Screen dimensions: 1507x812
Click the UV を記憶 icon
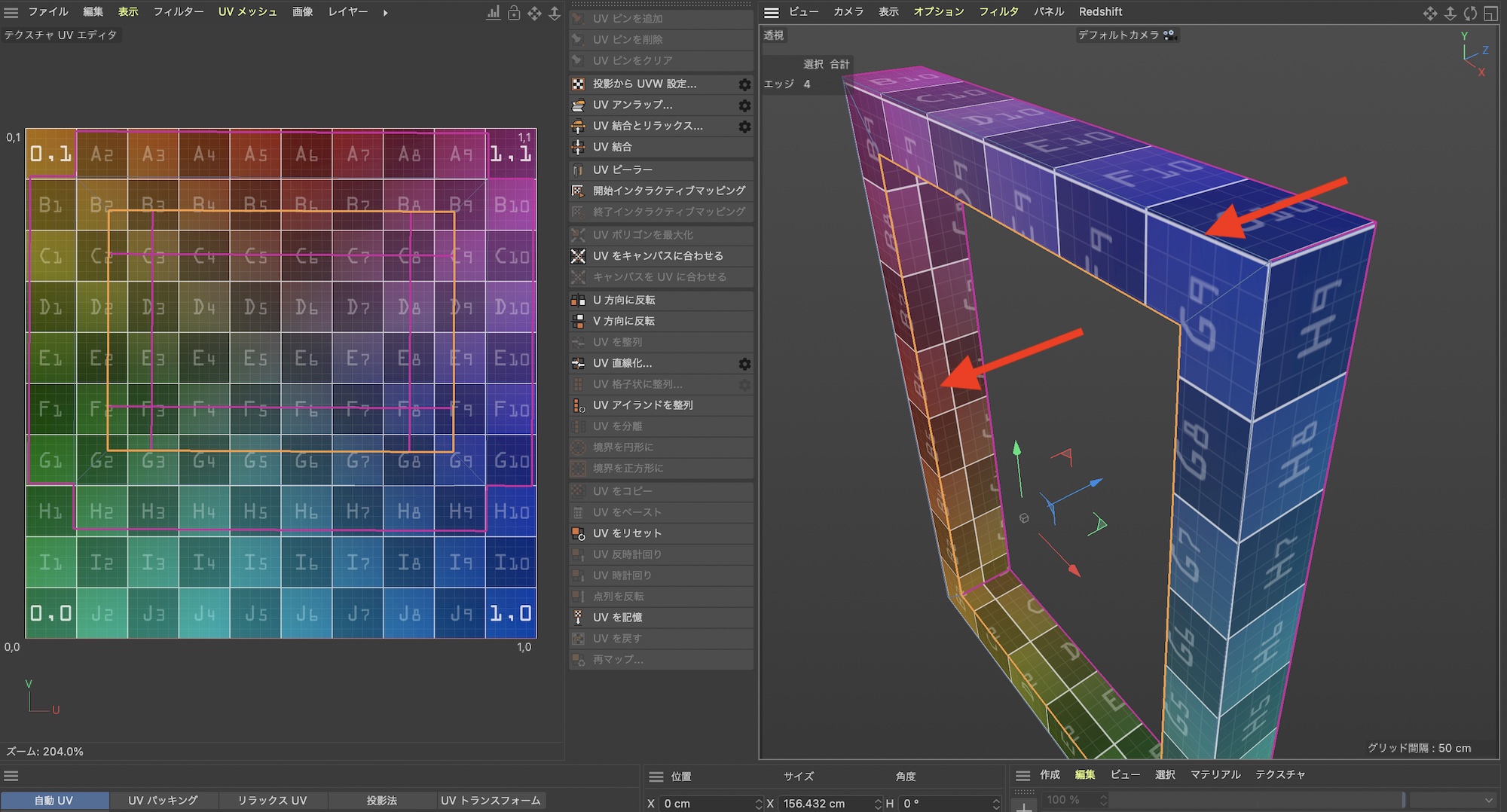(x=578, y=618)
